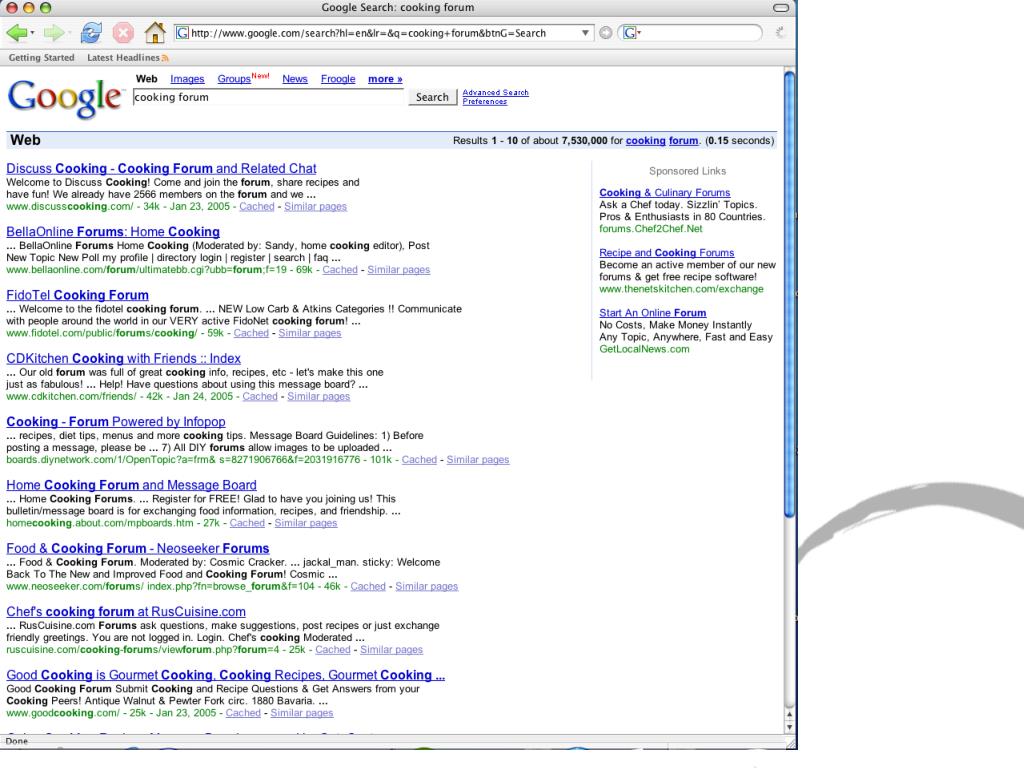
Task: Open Chef's cooking forum at RusCuisine.com
Action: click(126, 612)
